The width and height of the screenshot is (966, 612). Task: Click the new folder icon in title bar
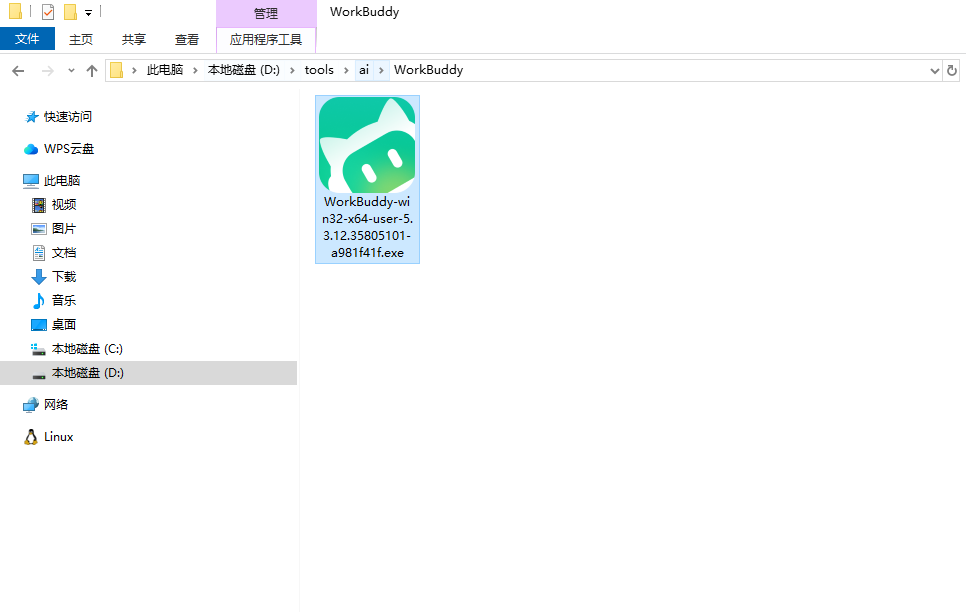71,12
